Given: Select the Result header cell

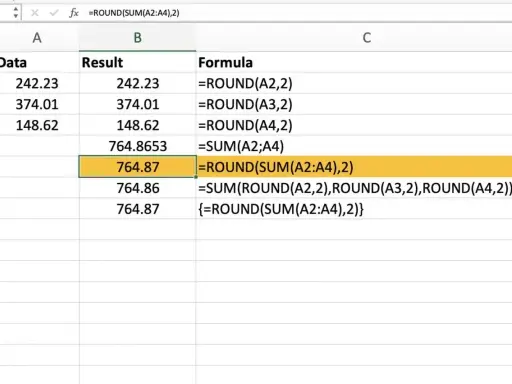Looking at the screenshot, I should (138, 62).
